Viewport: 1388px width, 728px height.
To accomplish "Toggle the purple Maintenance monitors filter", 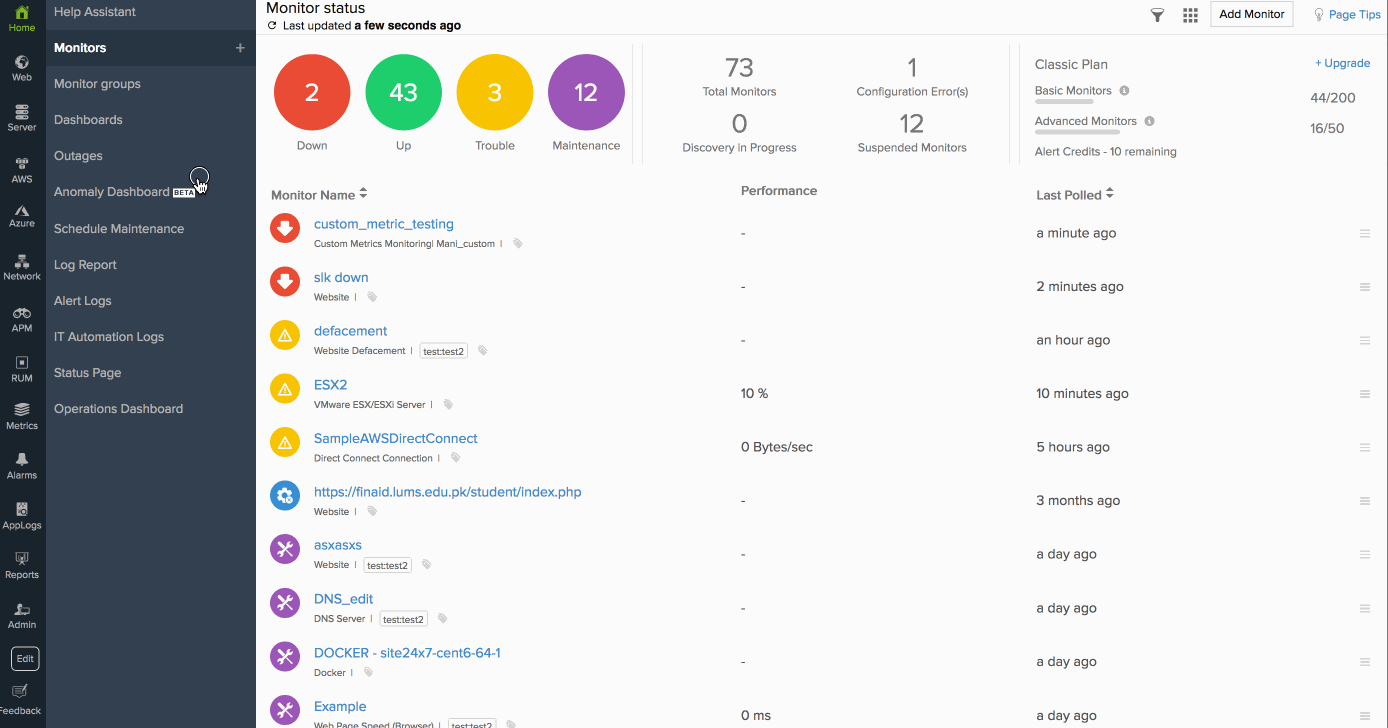I will click(x=585, y=91).
